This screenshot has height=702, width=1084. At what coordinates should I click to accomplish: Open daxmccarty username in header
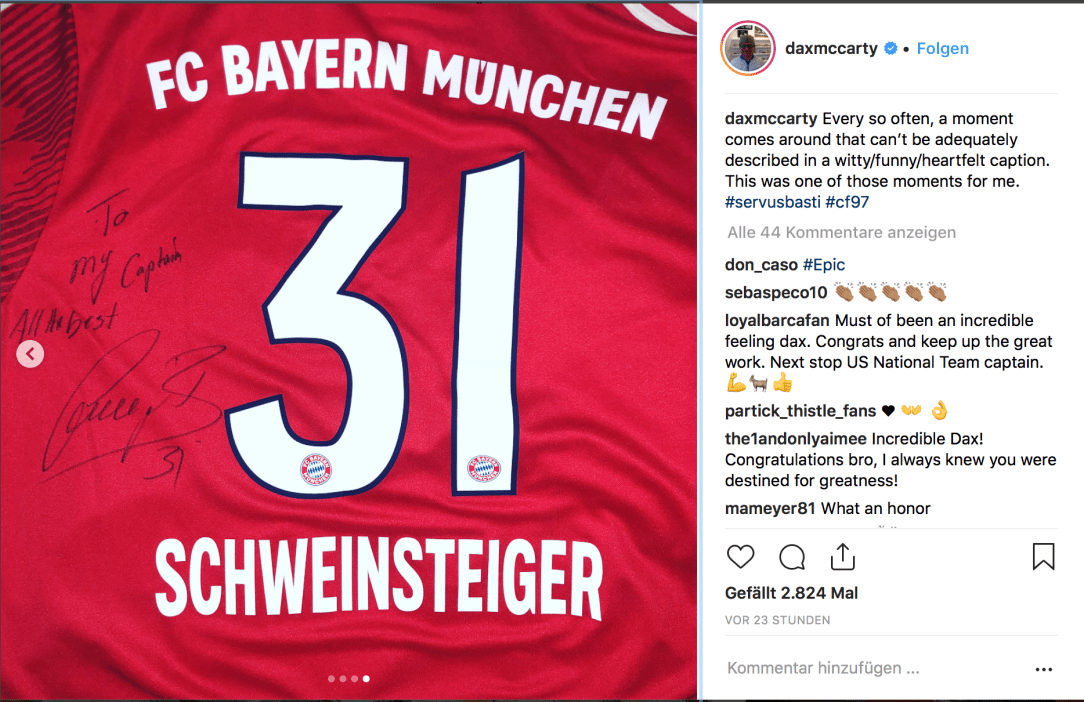(831, 48)
